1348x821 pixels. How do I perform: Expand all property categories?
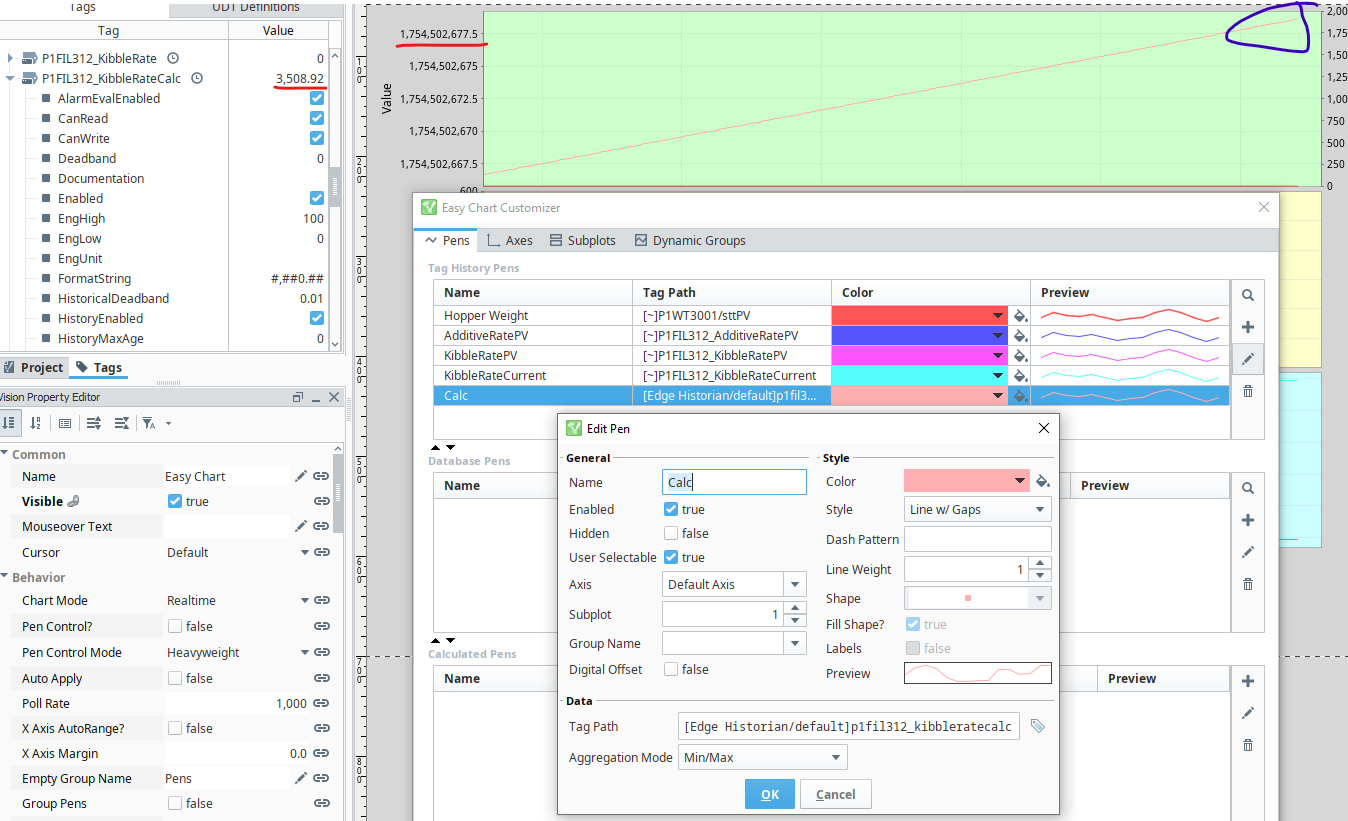coord(93,423)
